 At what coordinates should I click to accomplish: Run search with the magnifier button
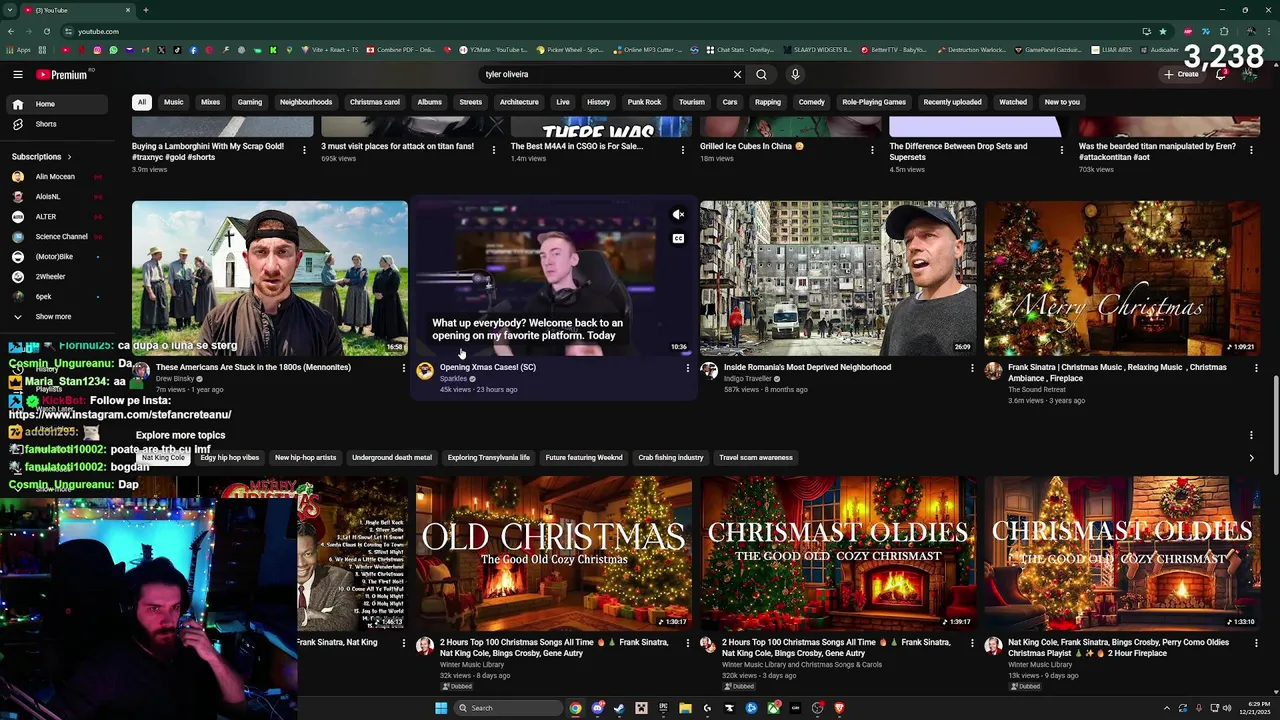coord(761,74)
